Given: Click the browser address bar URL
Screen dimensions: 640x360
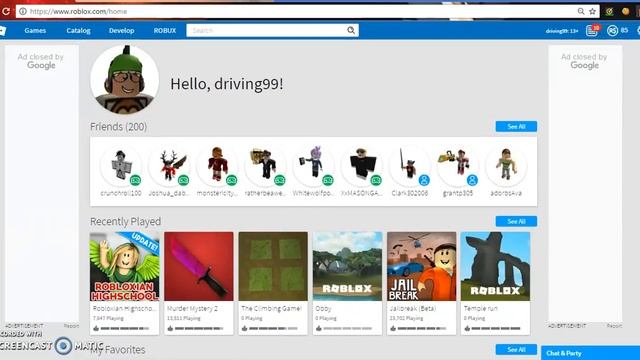Looking at the screenshot, I should tap(78, 11).
